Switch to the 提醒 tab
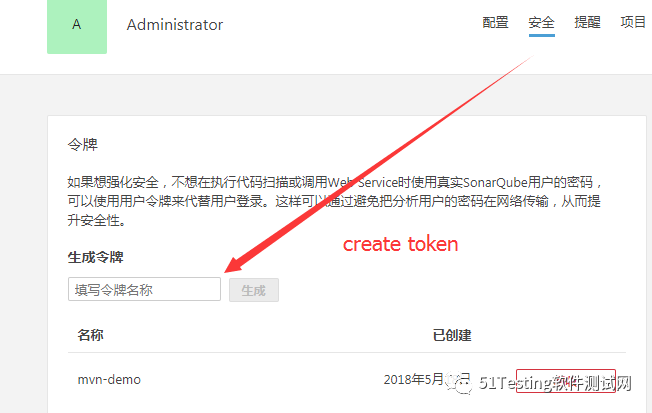The height and width of the screenshot is (413, 652). click(587, 22)
